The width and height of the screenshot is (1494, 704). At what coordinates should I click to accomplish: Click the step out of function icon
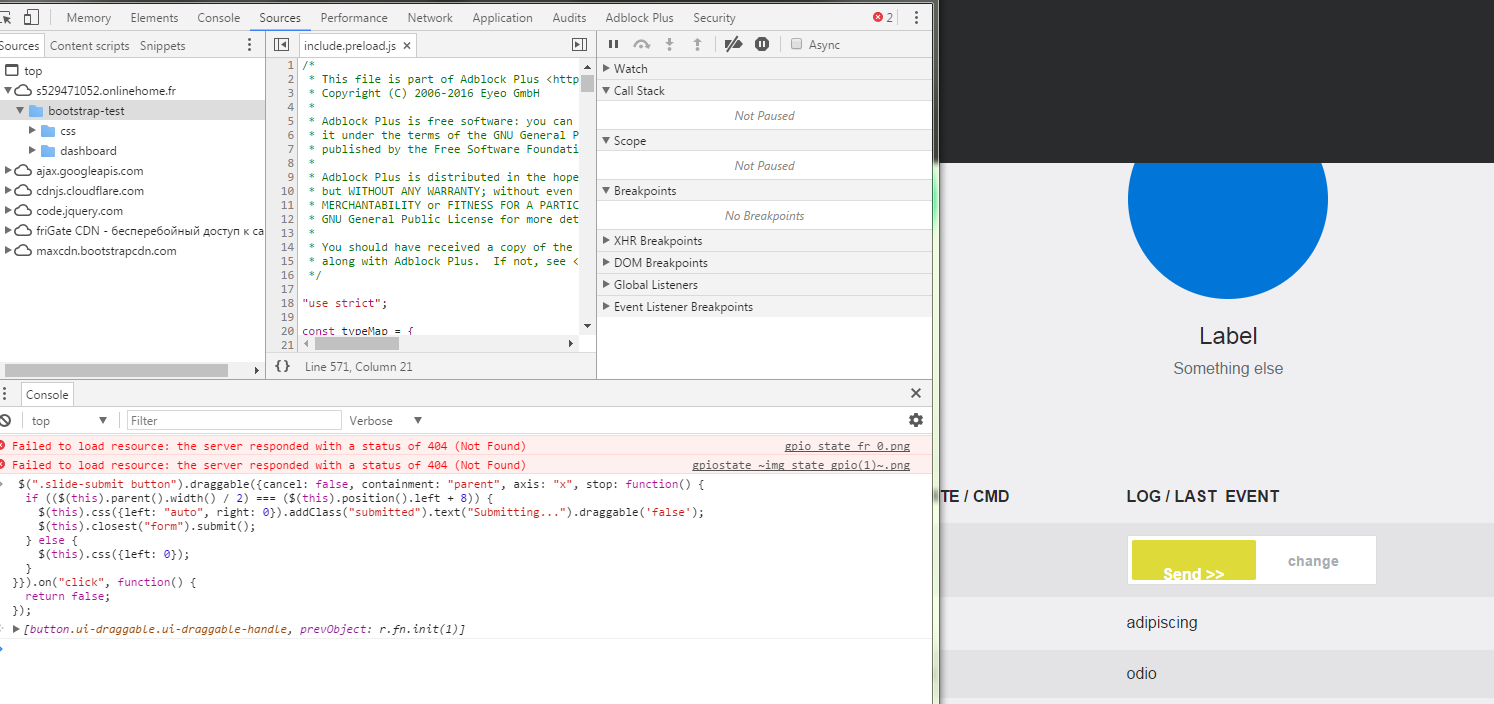[x=698, y=44]
